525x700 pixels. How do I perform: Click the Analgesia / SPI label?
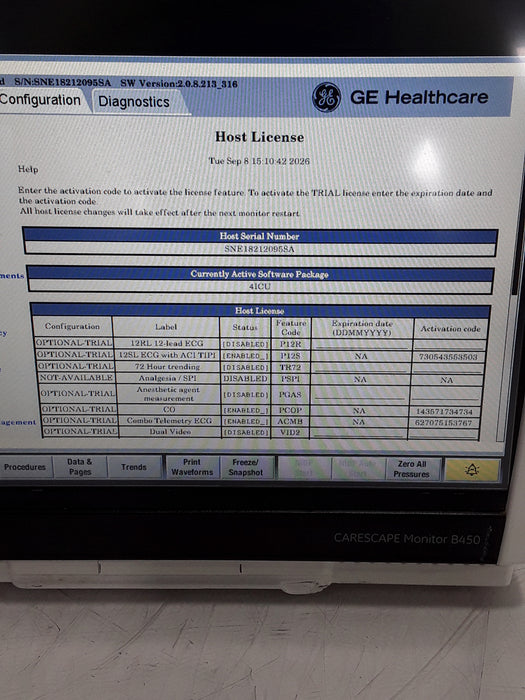coord(167,378)
